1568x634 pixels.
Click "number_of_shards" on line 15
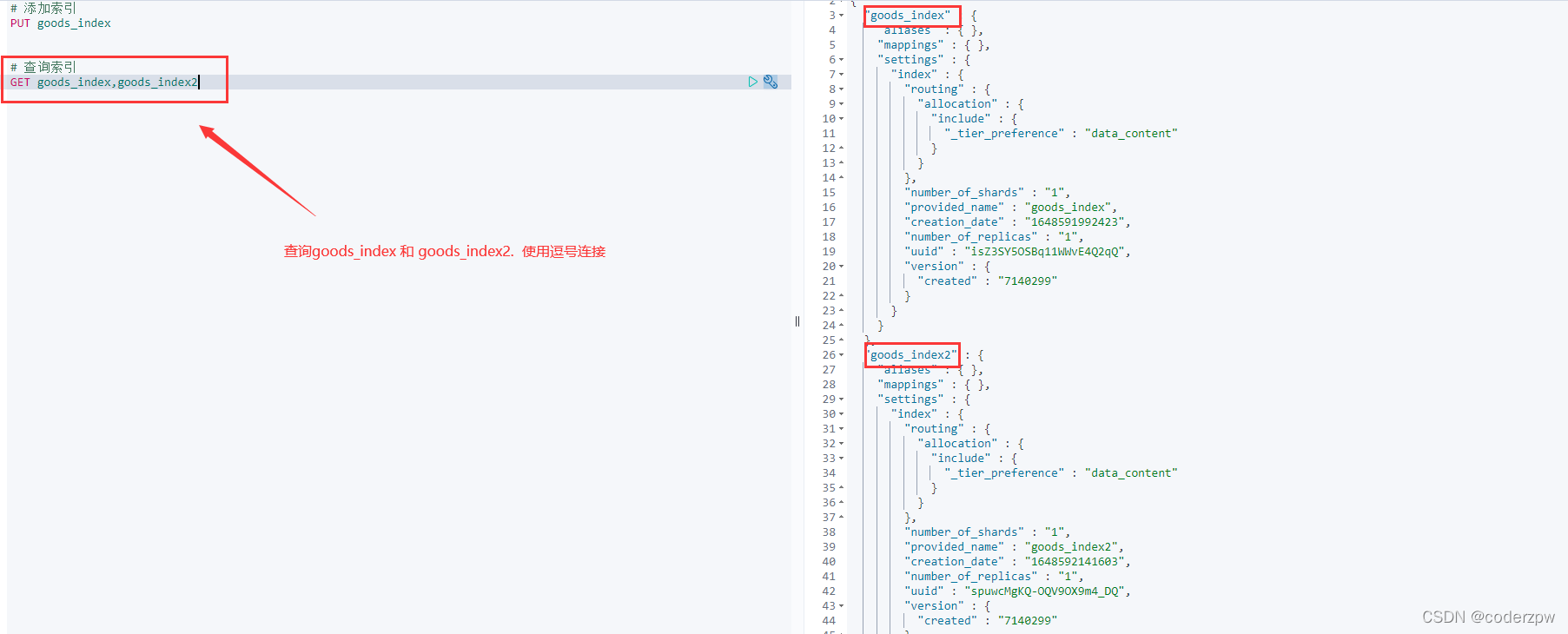pyautogui.click(x=964, y=193)
